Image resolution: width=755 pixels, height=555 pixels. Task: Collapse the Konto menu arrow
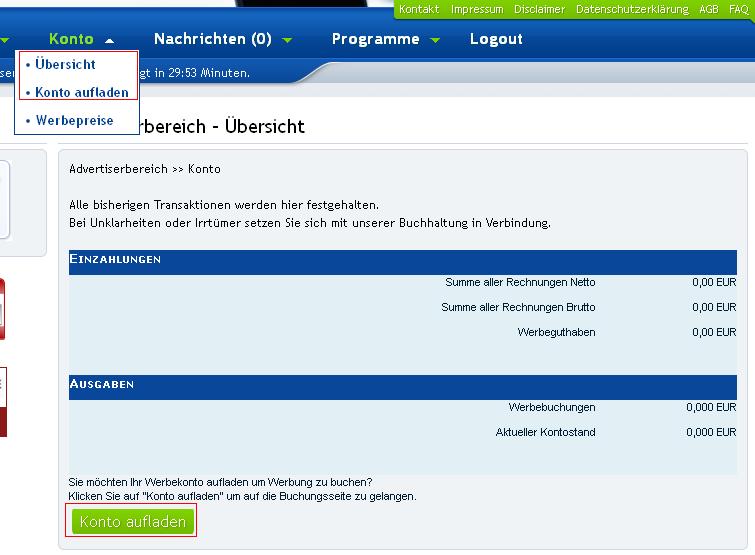point(109,40)
